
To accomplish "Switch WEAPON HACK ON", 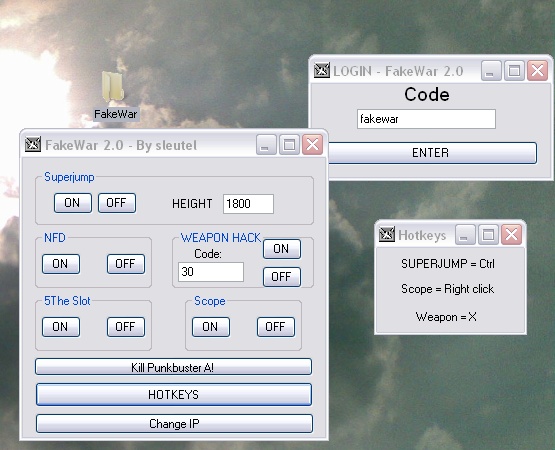I will (282, 249).
